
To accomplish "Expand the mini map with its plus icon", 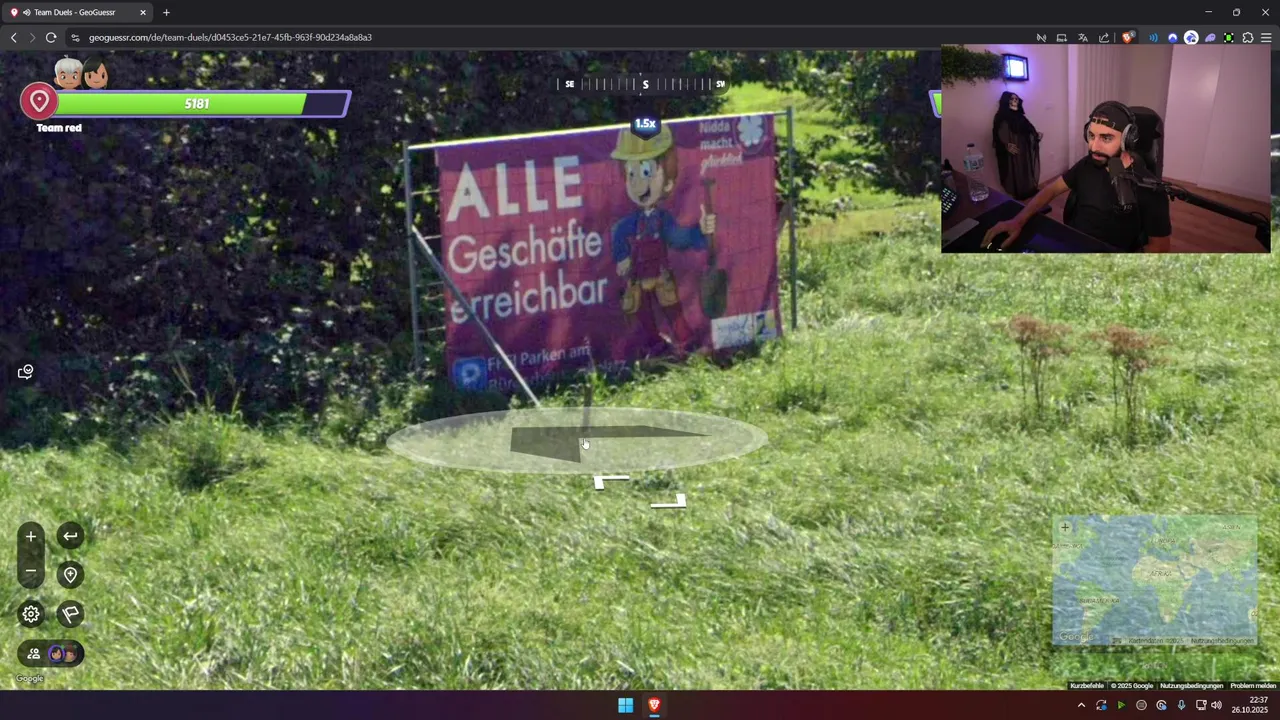I will pos(1065,527).
